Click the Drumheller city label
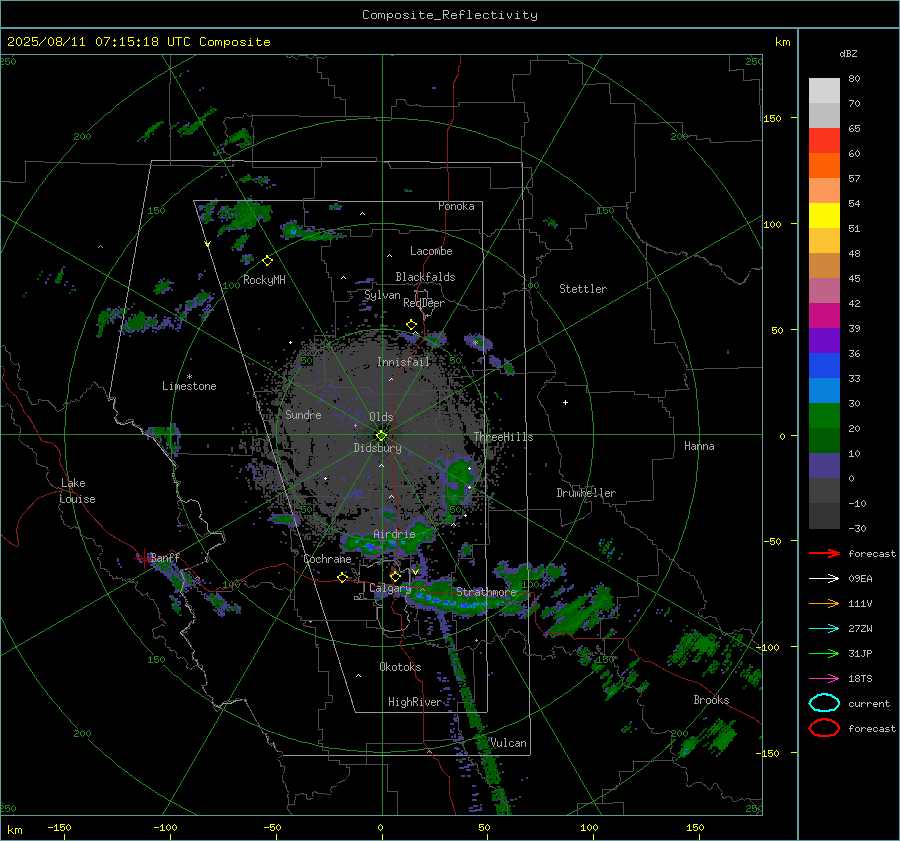900x841 pixels. pyautogui.click(x=586, y=493)
